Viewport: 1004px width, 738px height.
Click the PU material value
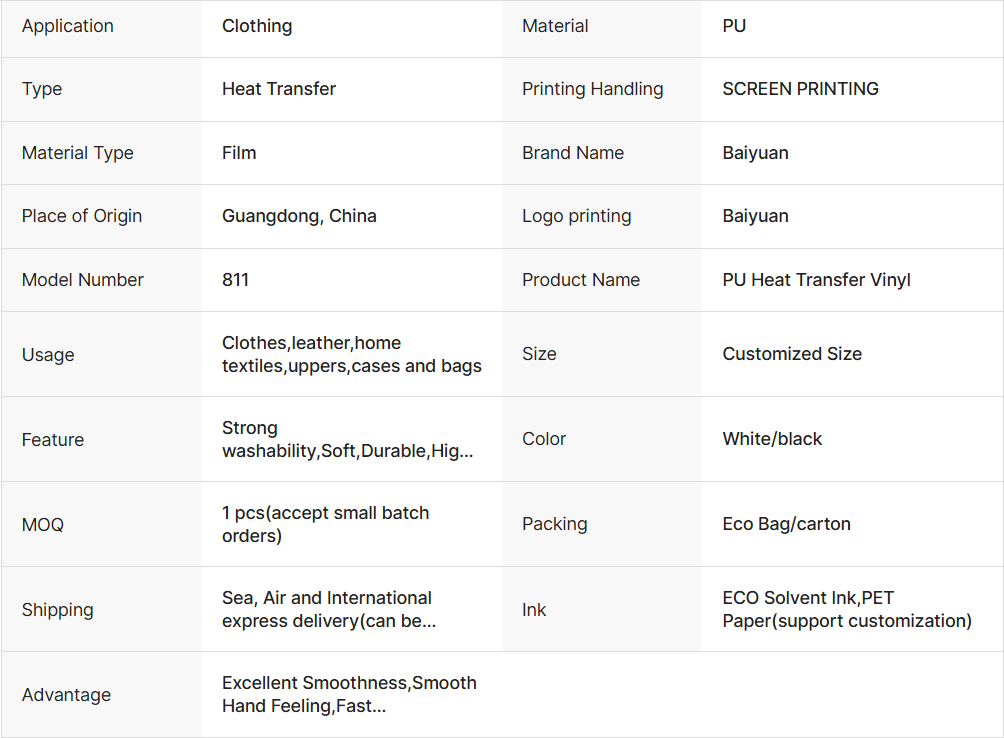pos(734,26)
